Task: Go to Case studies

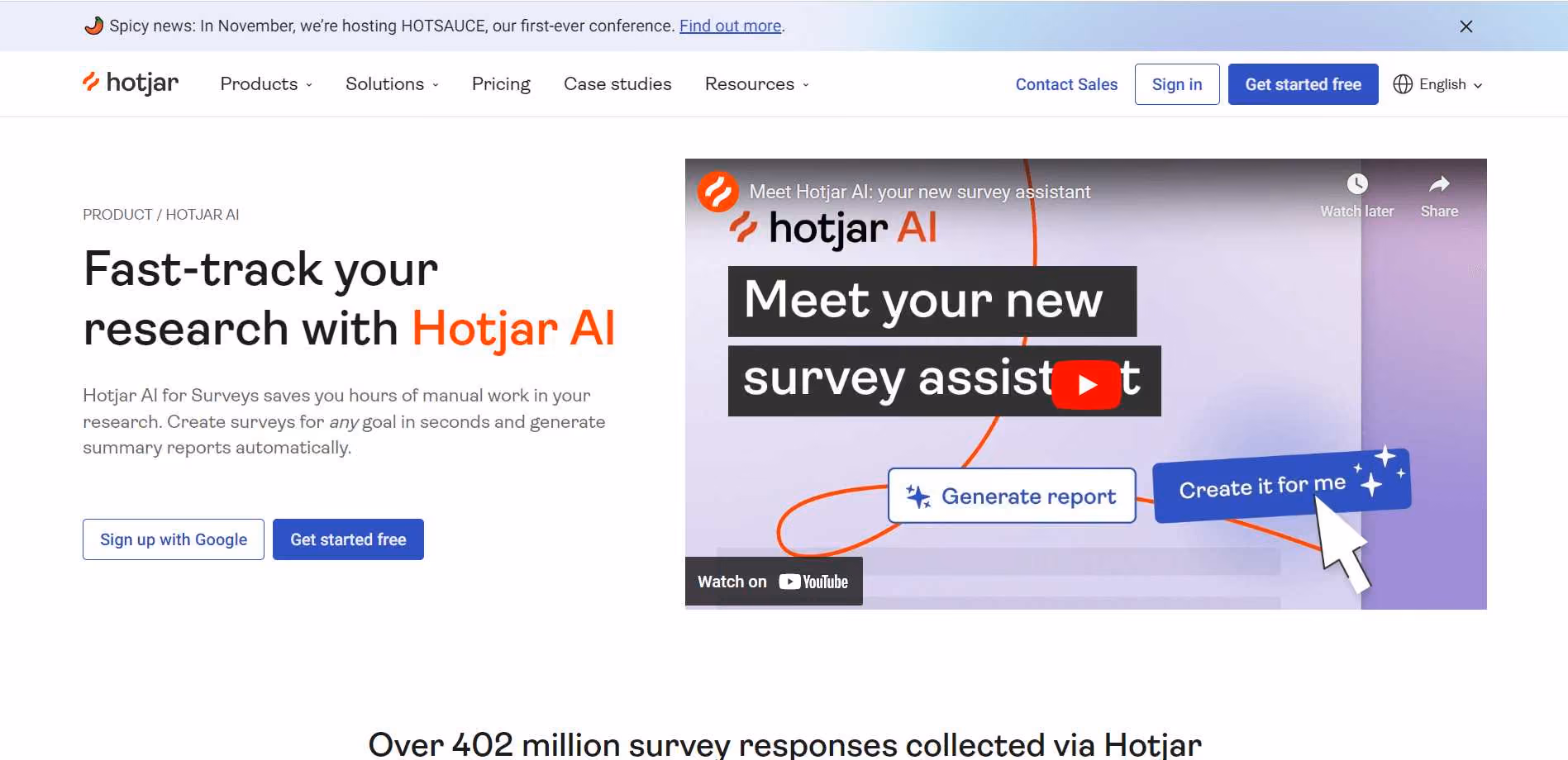Action: click(x=617, y=84)
